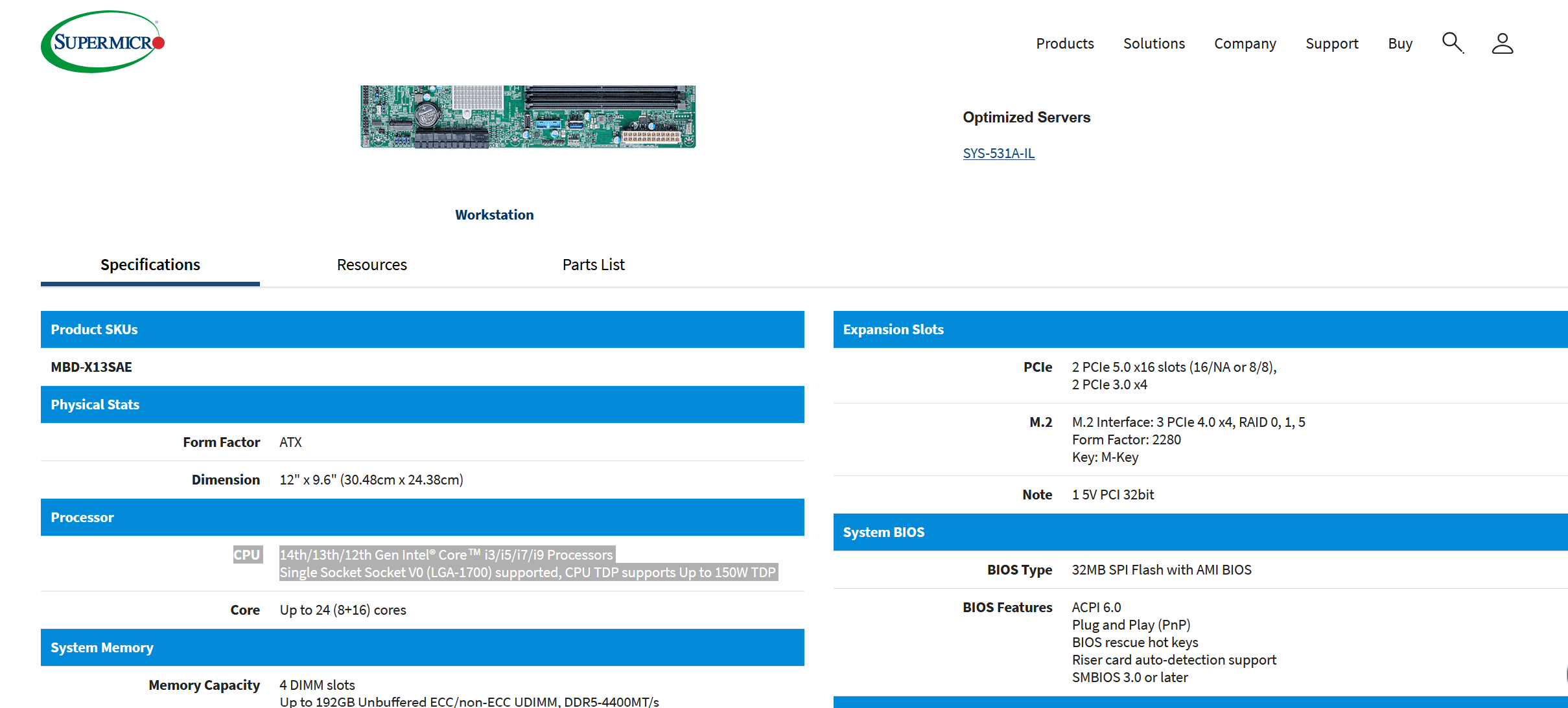
Task: Click the Expansion Slots section header
Action: pos(893,330)
